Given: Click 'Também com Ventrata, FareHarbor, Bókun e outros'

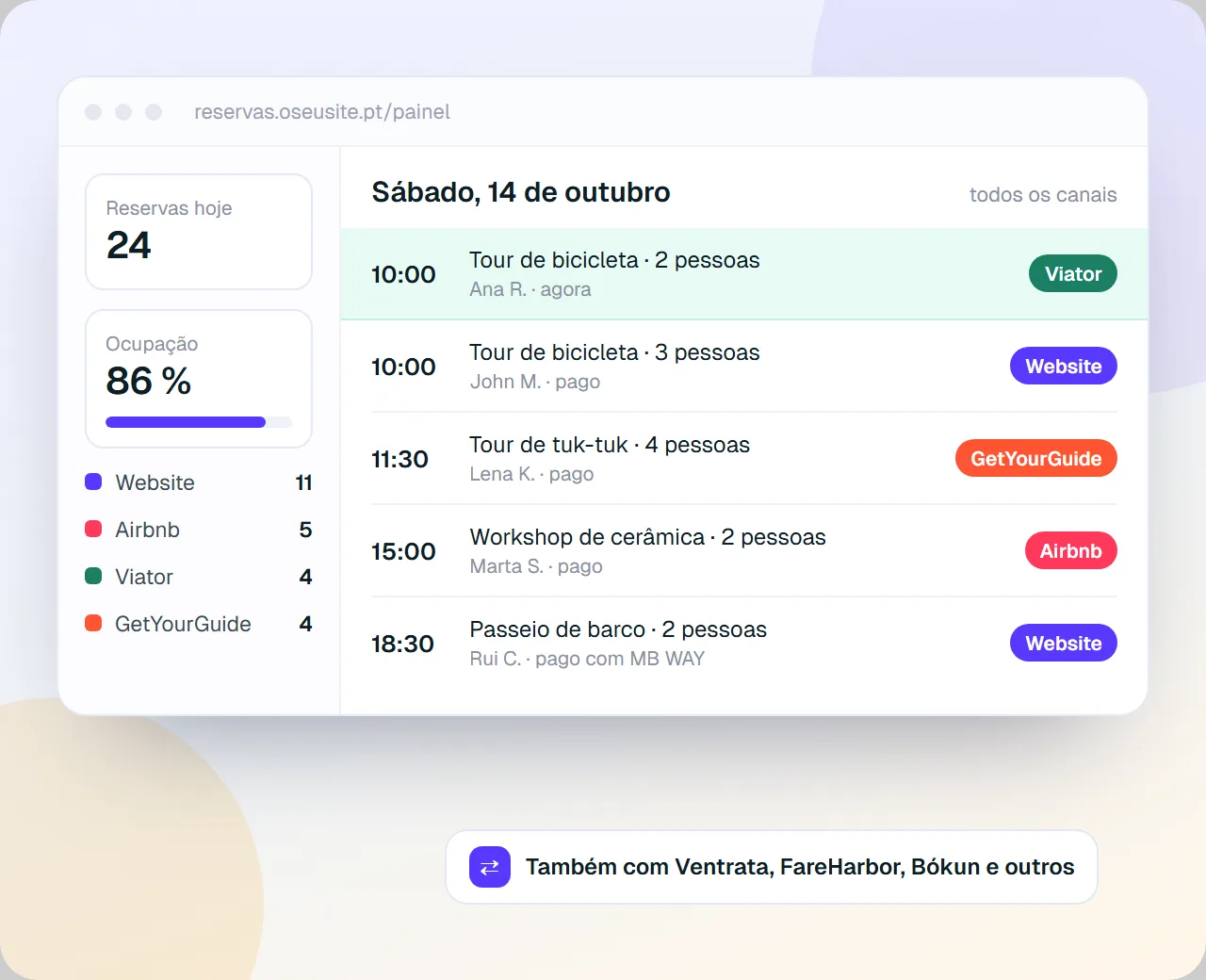Looking at the screenshot, I should coord(800,867).
